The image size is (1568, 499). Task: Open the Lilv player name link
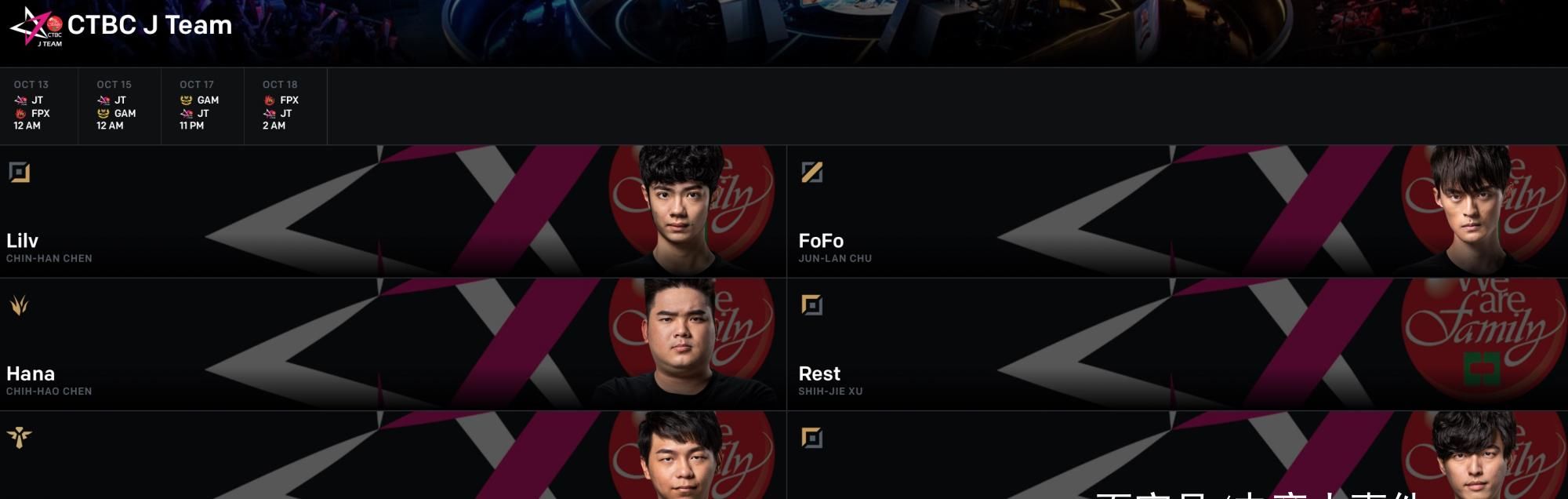click(22, 241)
